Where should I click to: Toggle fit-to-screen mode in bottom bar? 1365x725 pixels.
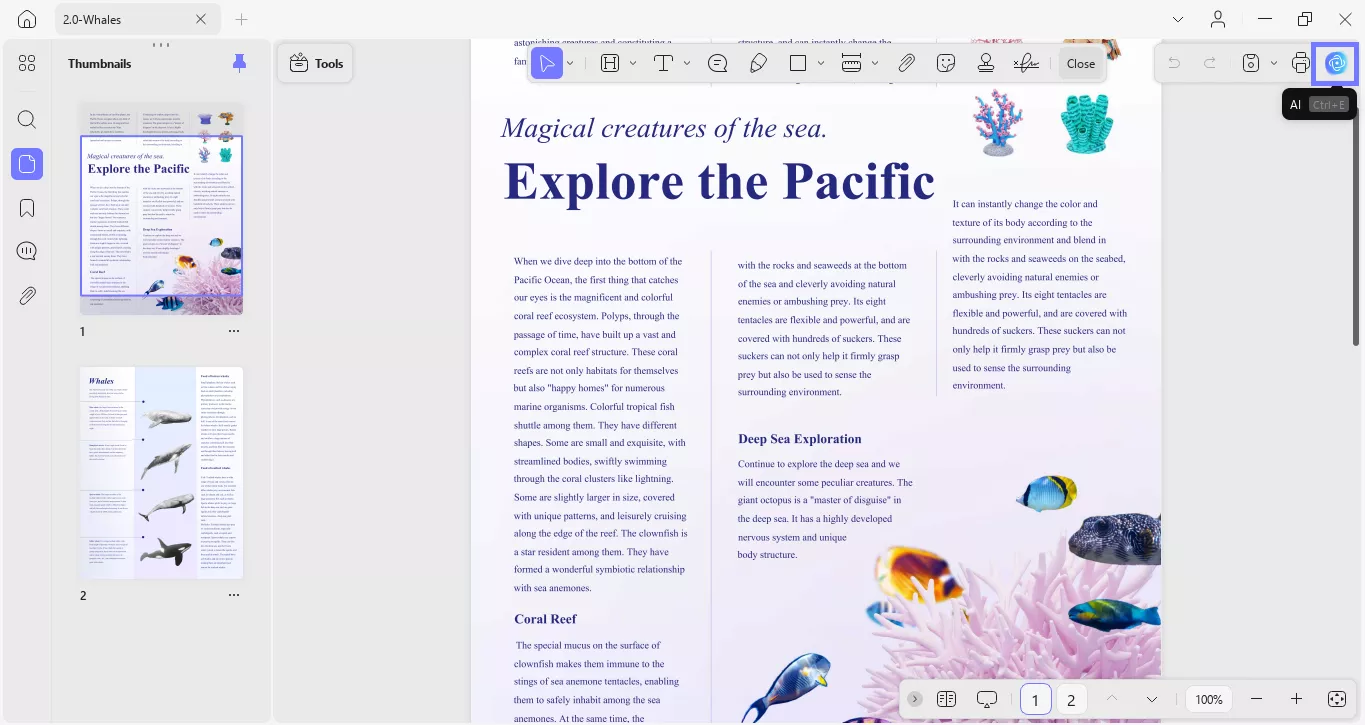click(1336, 699)
